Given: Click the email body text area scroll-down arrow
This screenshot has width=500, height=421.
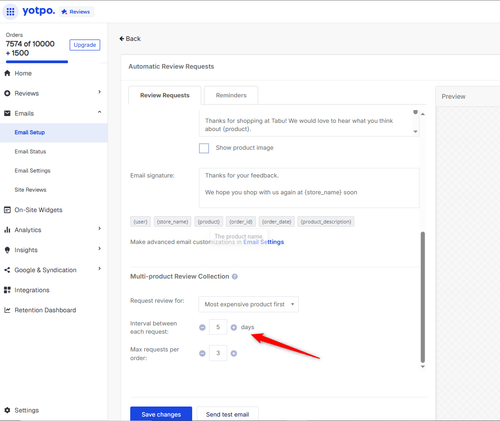Looking at the screenshot, I should tap(415, 131).
